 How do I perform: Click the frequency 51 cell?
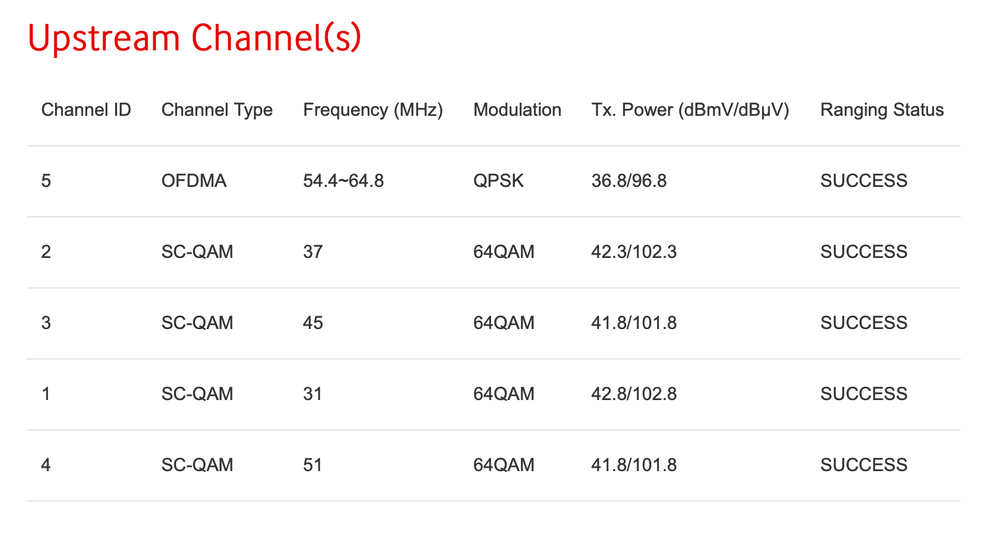click(313, 465)
